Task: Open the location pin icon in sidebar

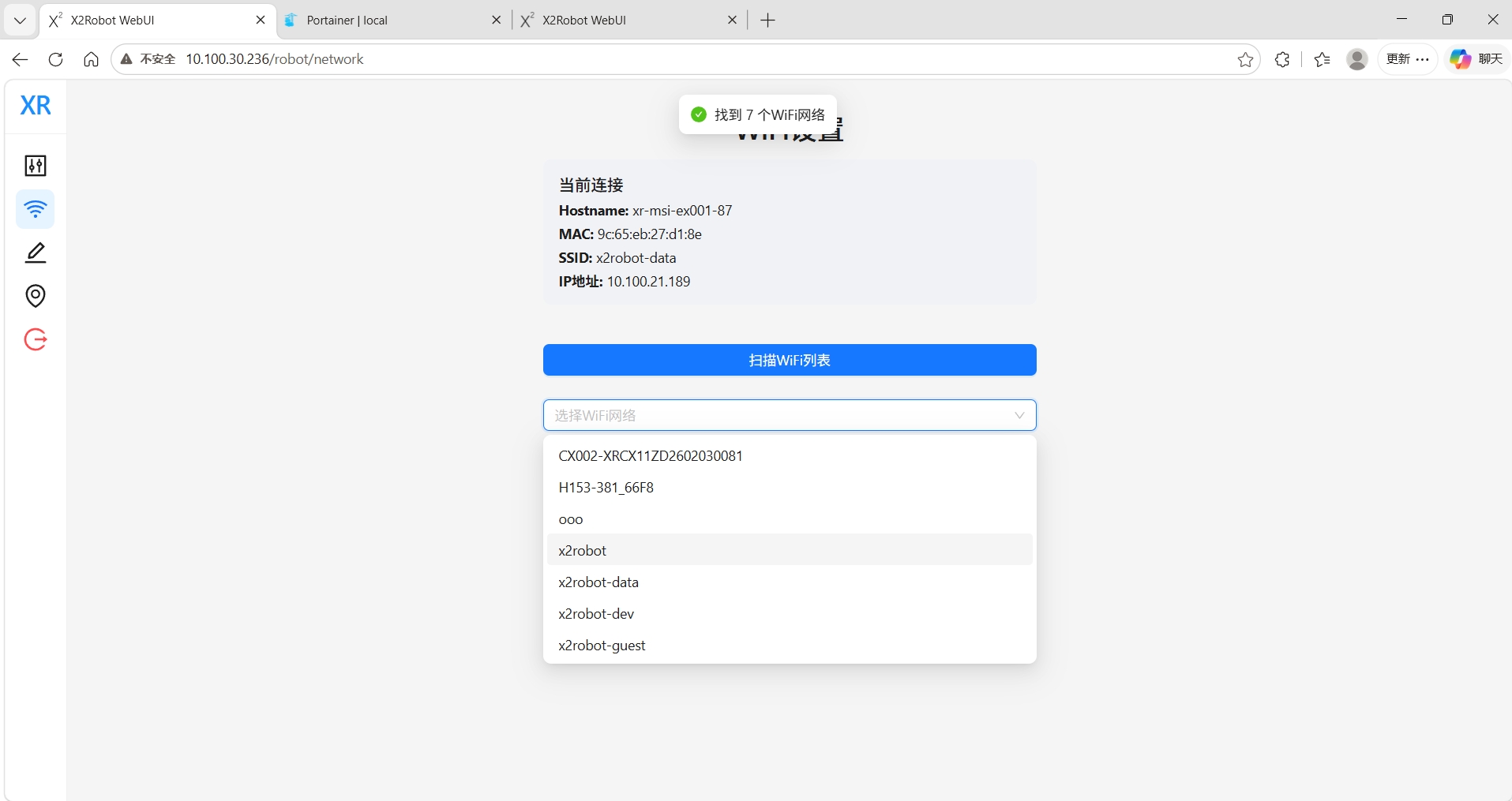Action: pos(36,296)
